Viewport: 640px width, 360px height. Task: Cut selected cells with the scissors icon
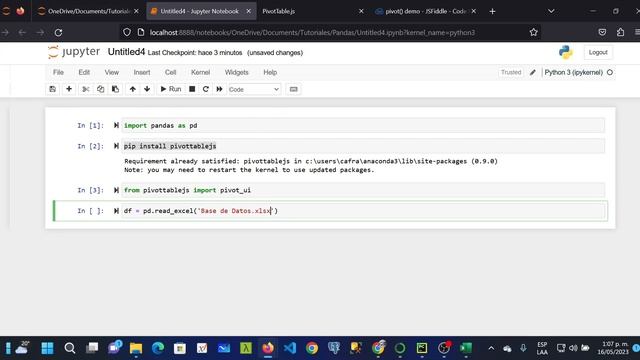point(86,89)
